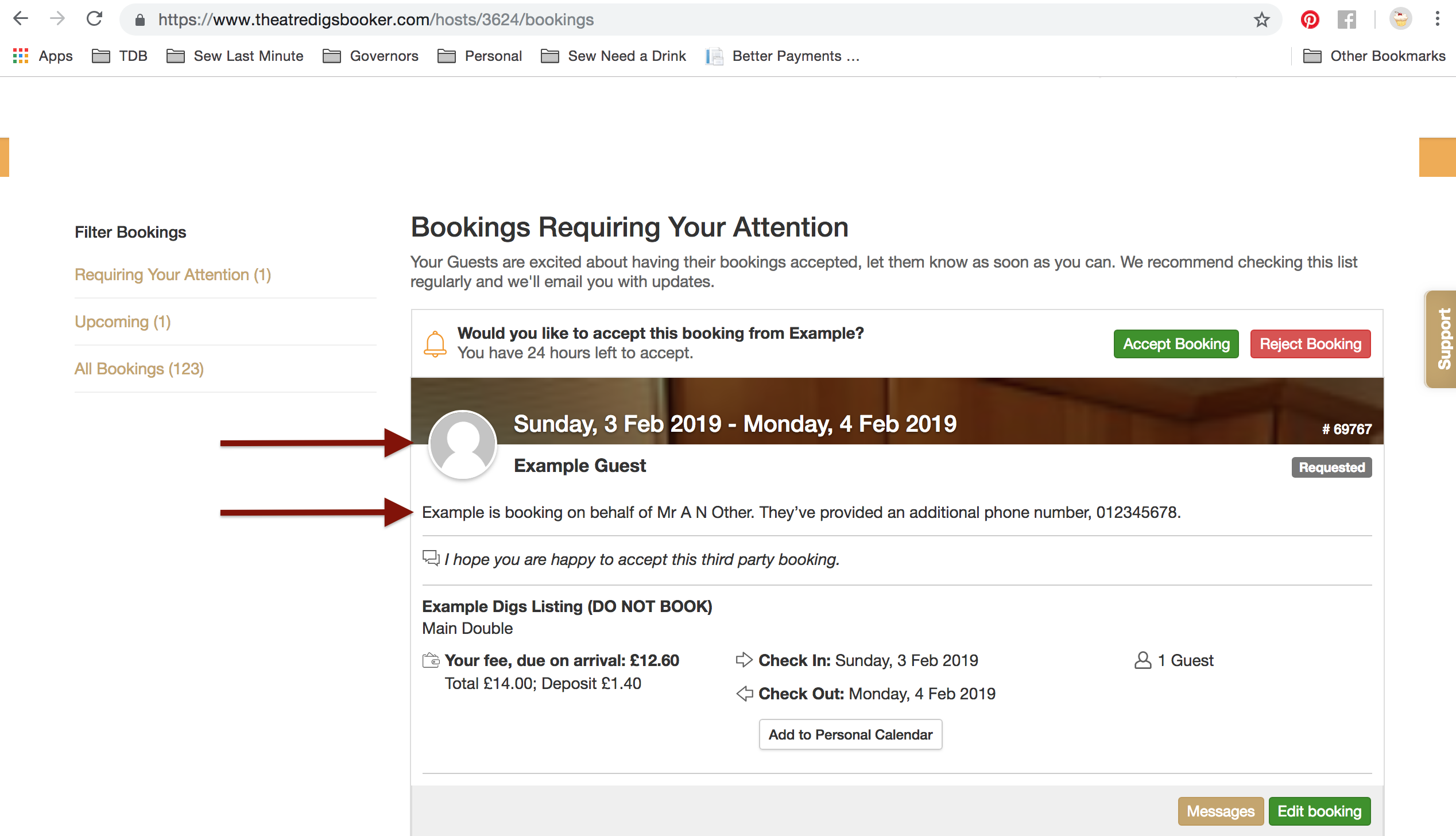Click the notification bell icon
The image size is (1456, 836).
coord(435,343)
